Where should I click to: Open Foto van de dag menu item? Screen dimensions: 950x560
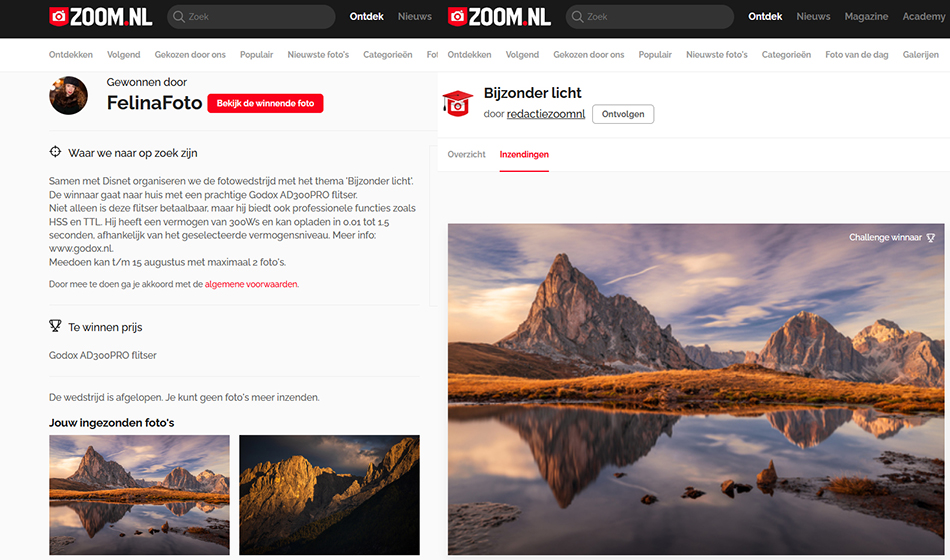coord(857,55)
